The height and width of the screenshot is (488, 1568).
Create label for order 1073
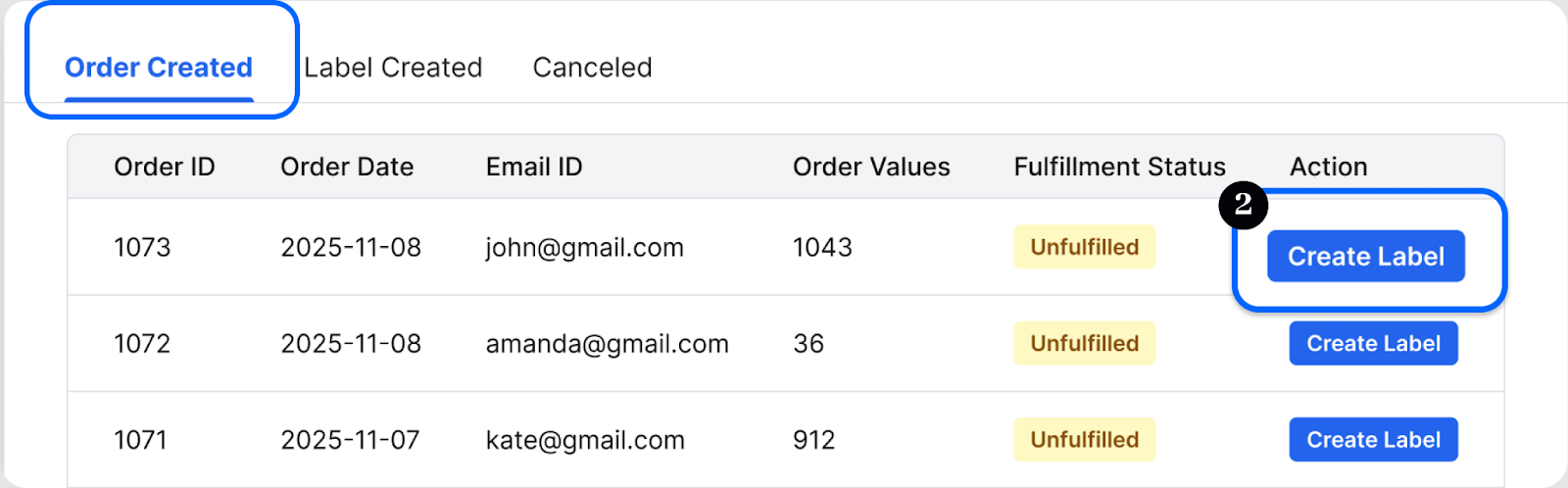[x=1365, y=257]
